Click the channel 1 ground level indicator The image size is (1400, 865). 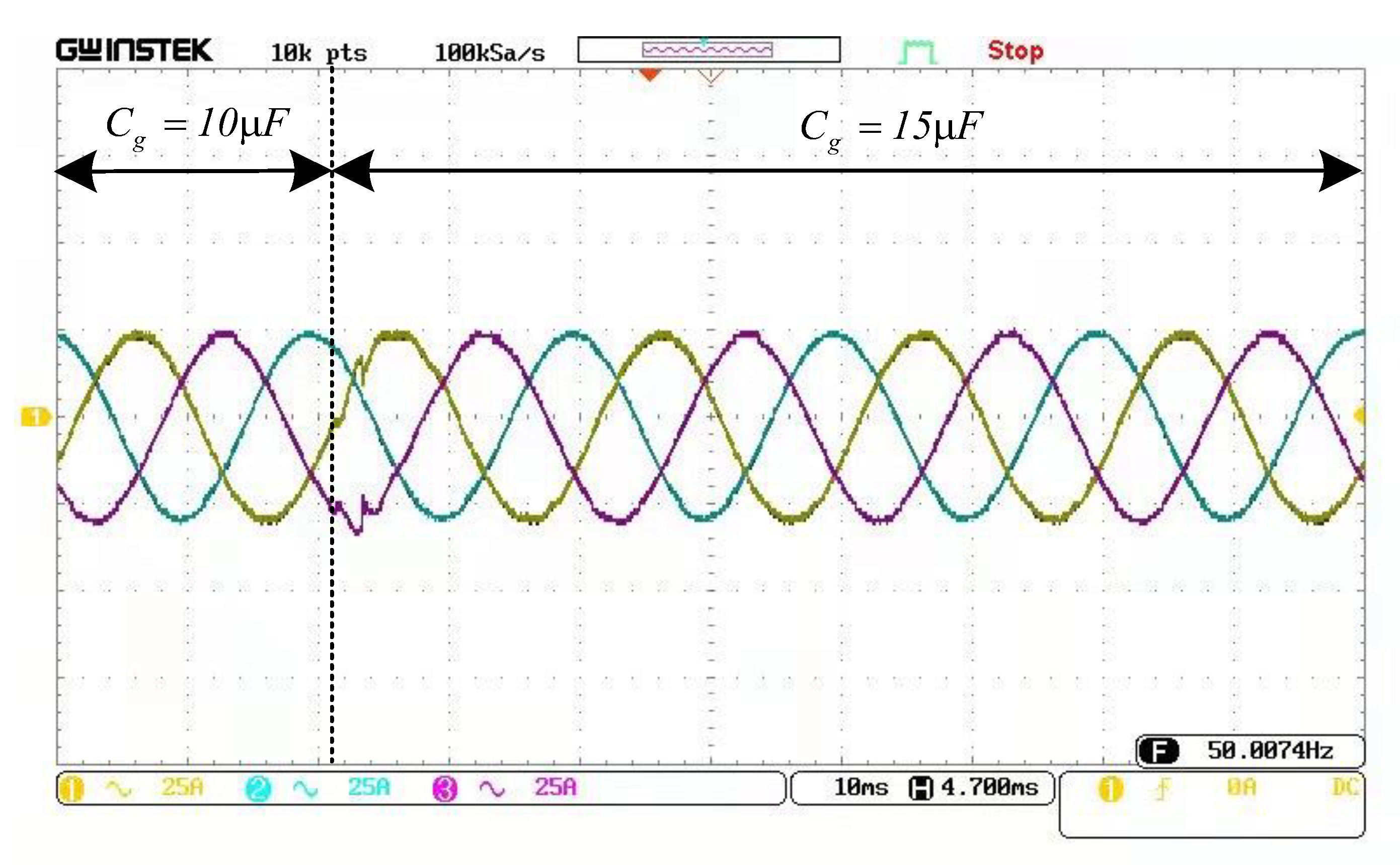(x=35, y=417)
